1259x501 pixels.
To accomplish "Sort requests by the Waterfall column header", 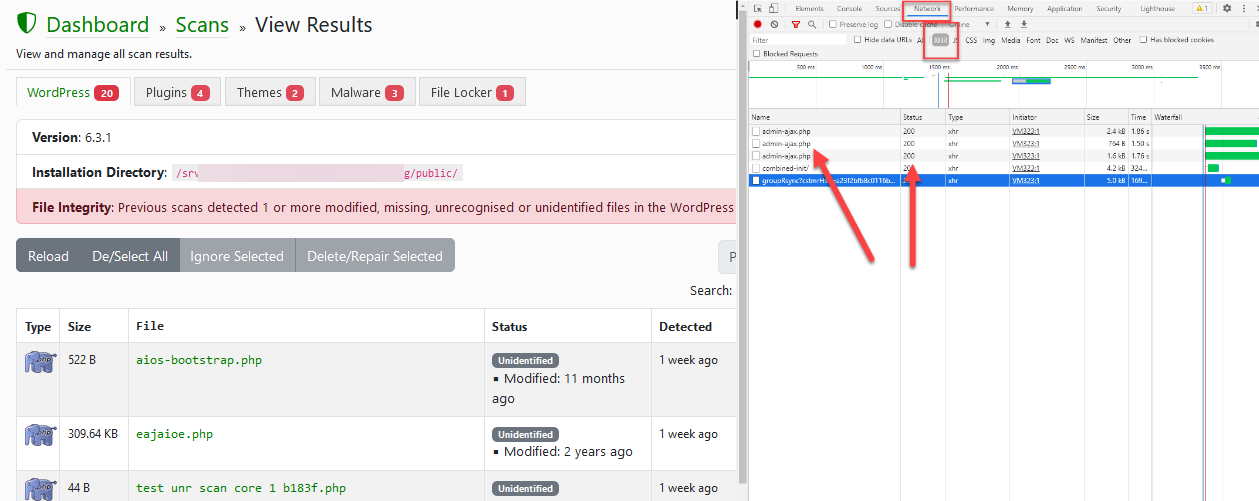I will coord(1205,117).
